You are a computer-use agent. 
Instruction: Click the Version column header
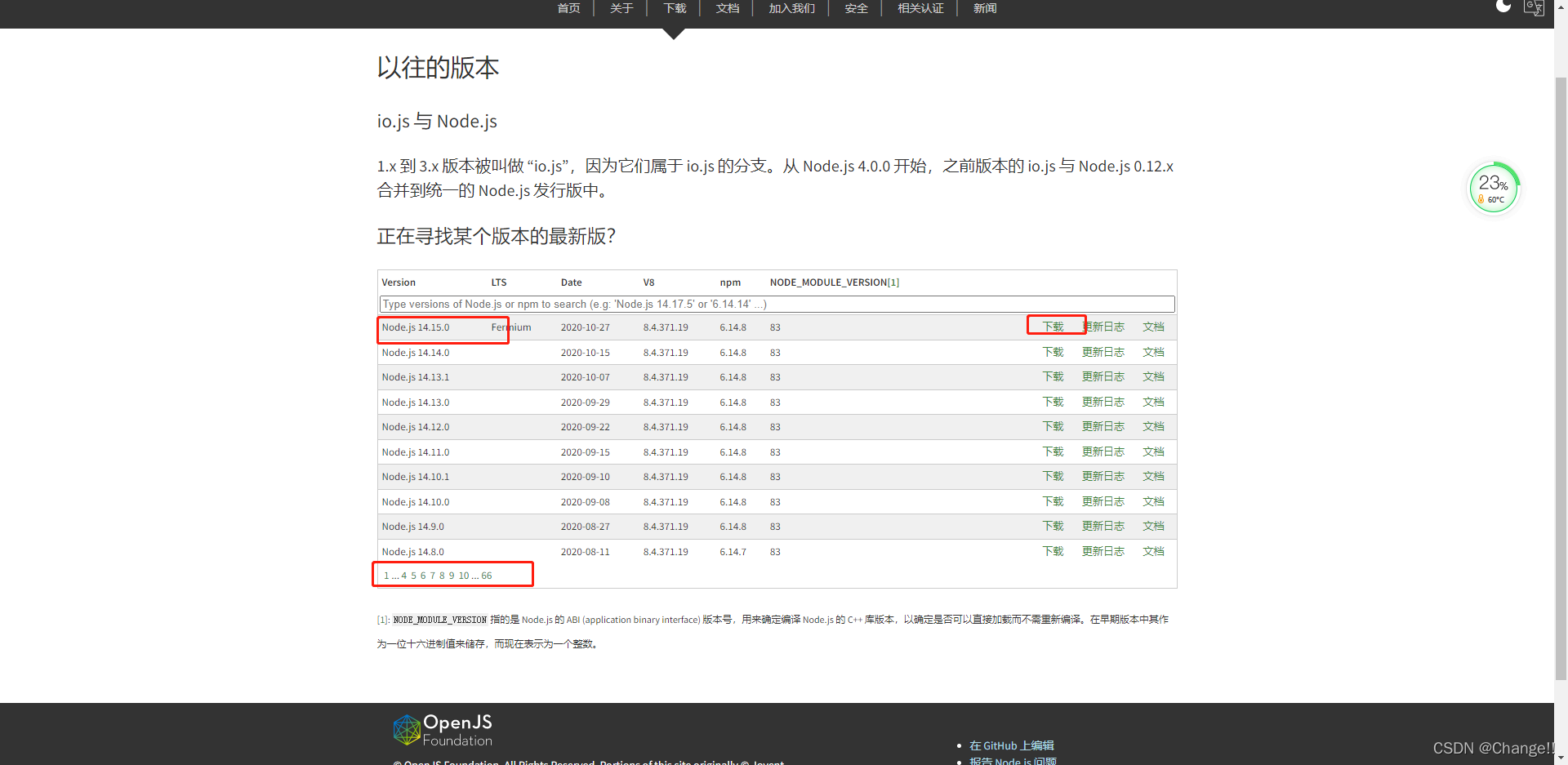399,282
